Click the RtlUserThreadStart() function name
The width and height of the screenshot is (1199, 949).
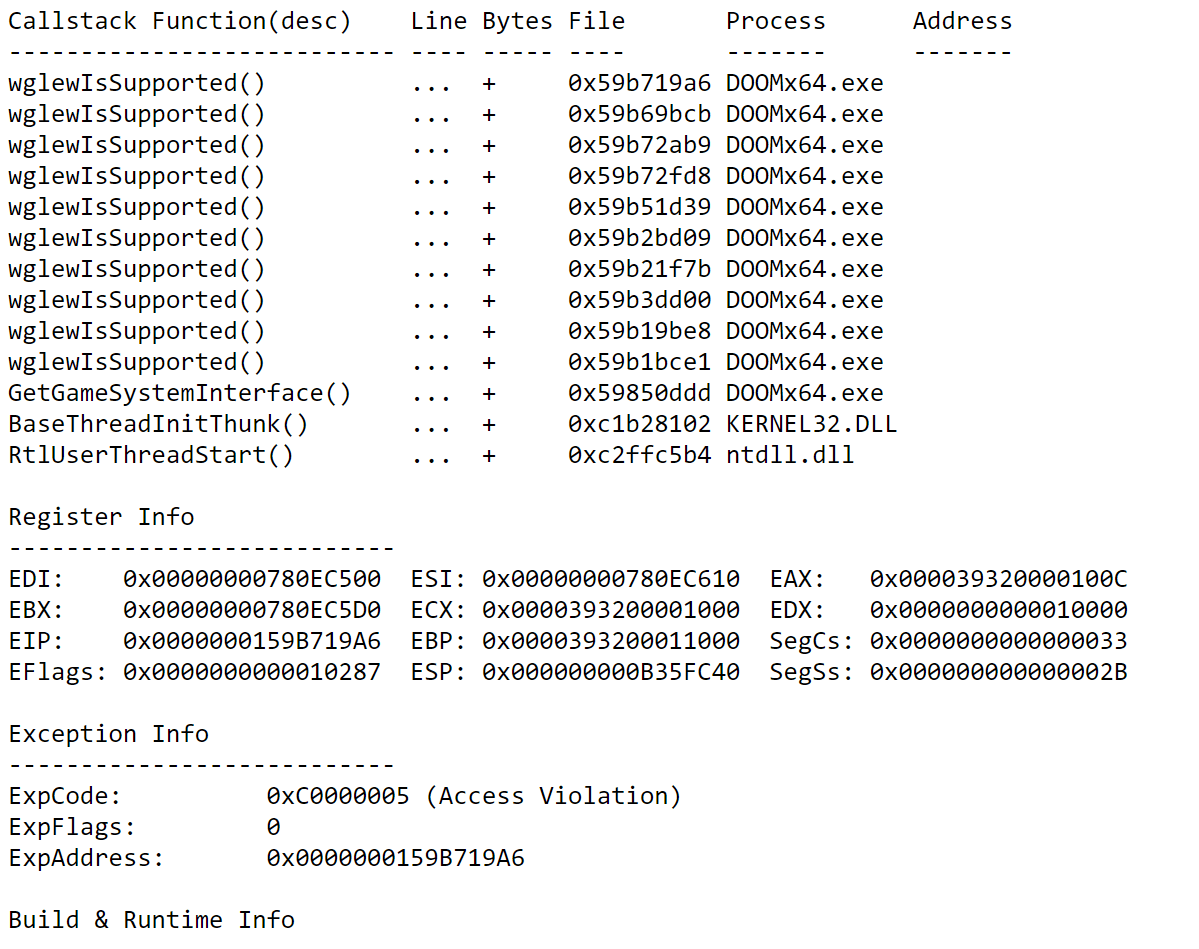[151, 455]
